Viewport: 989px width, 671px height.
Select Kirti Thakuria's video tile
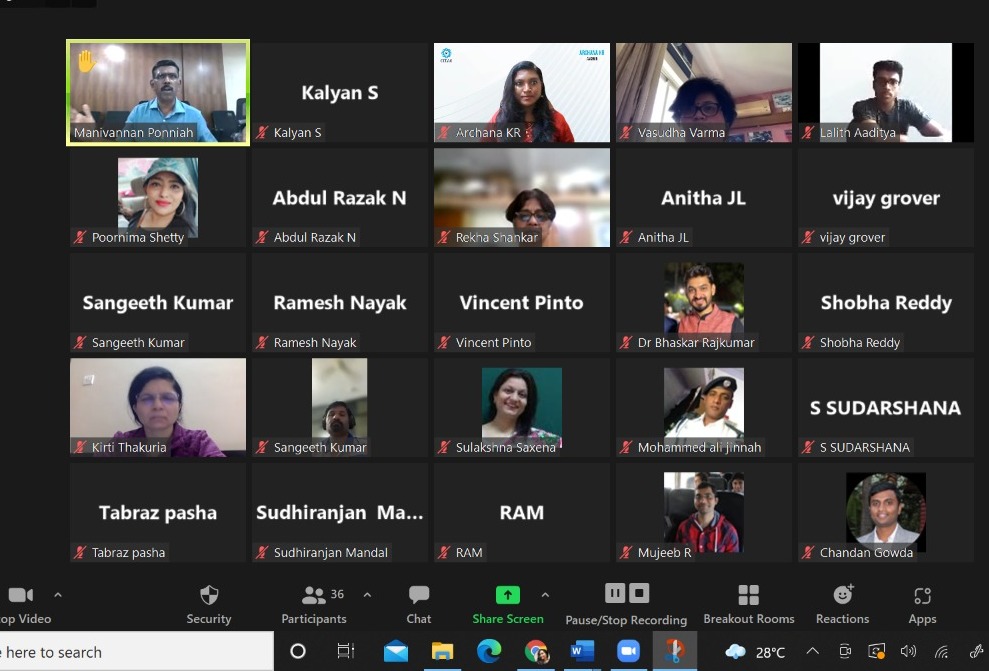point(158,407)
